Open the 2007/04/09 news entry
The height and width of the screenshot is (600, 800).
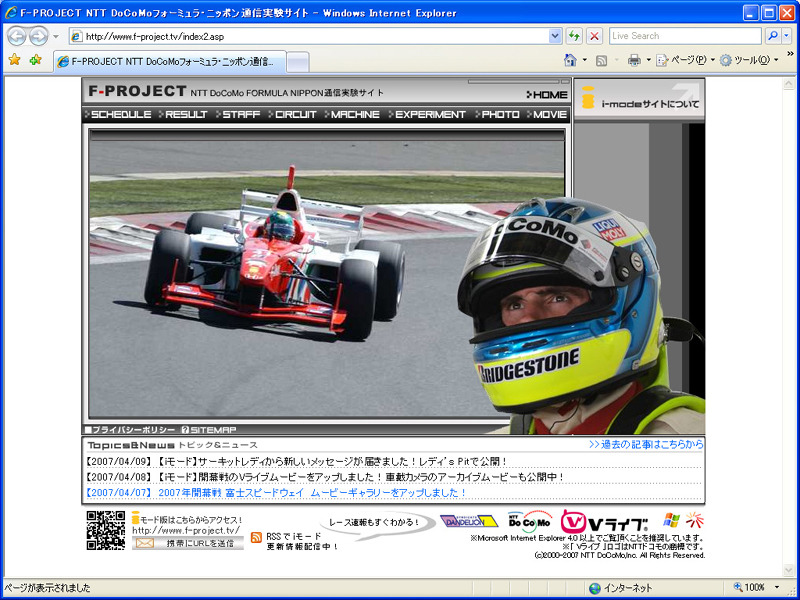pyautogui.click(x=296, y=461)
